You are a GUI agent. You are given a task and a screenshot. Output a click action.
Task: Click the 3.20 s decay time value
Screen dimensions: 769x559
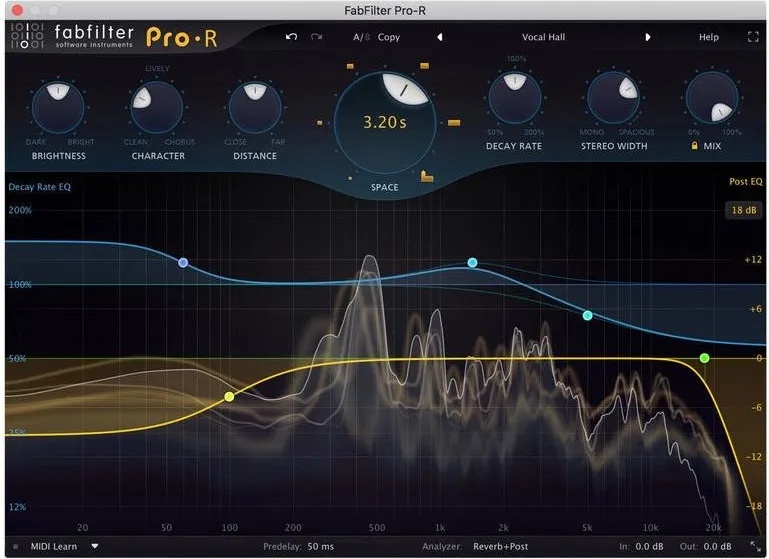[384, 122]
